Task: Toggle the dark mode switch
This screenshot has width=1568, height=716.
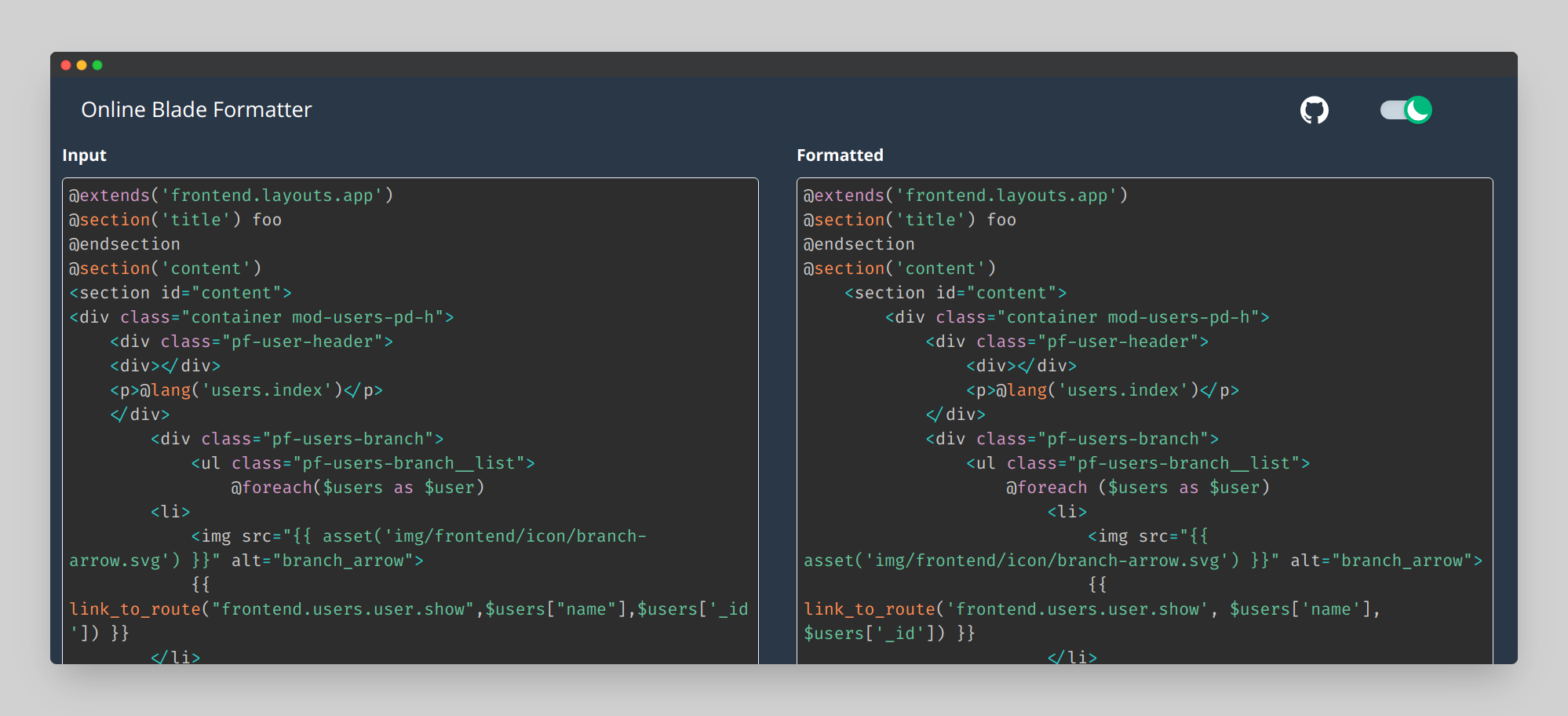Action: point(1406,111)
